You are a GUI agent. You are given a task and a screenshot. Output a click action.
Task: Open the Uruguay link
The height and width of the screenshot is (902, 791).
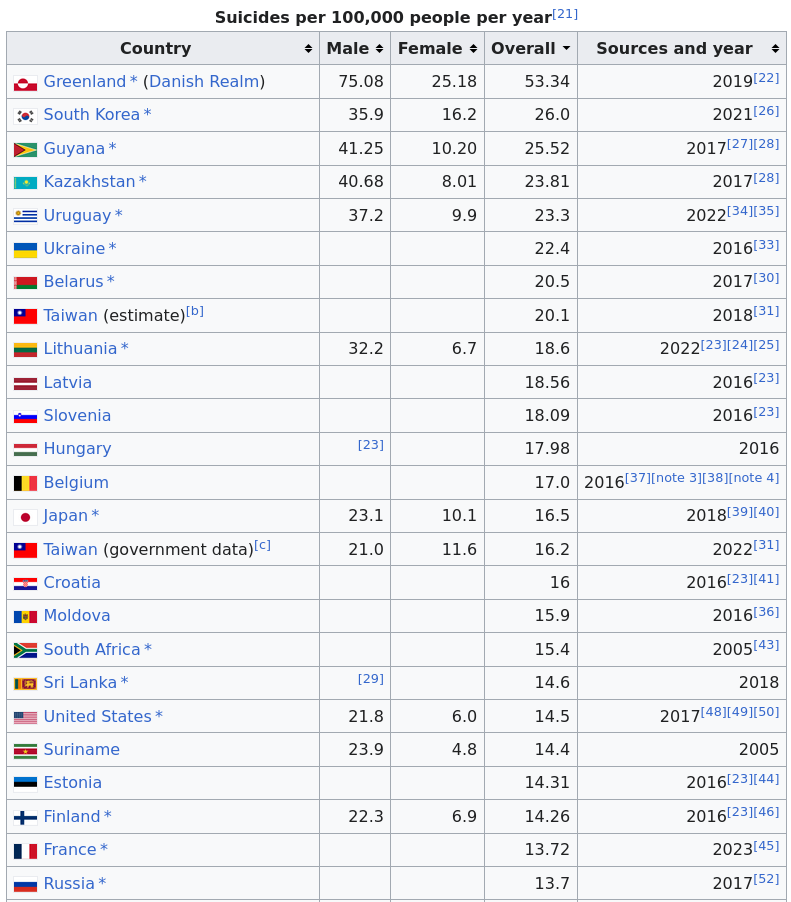(77, 215)
